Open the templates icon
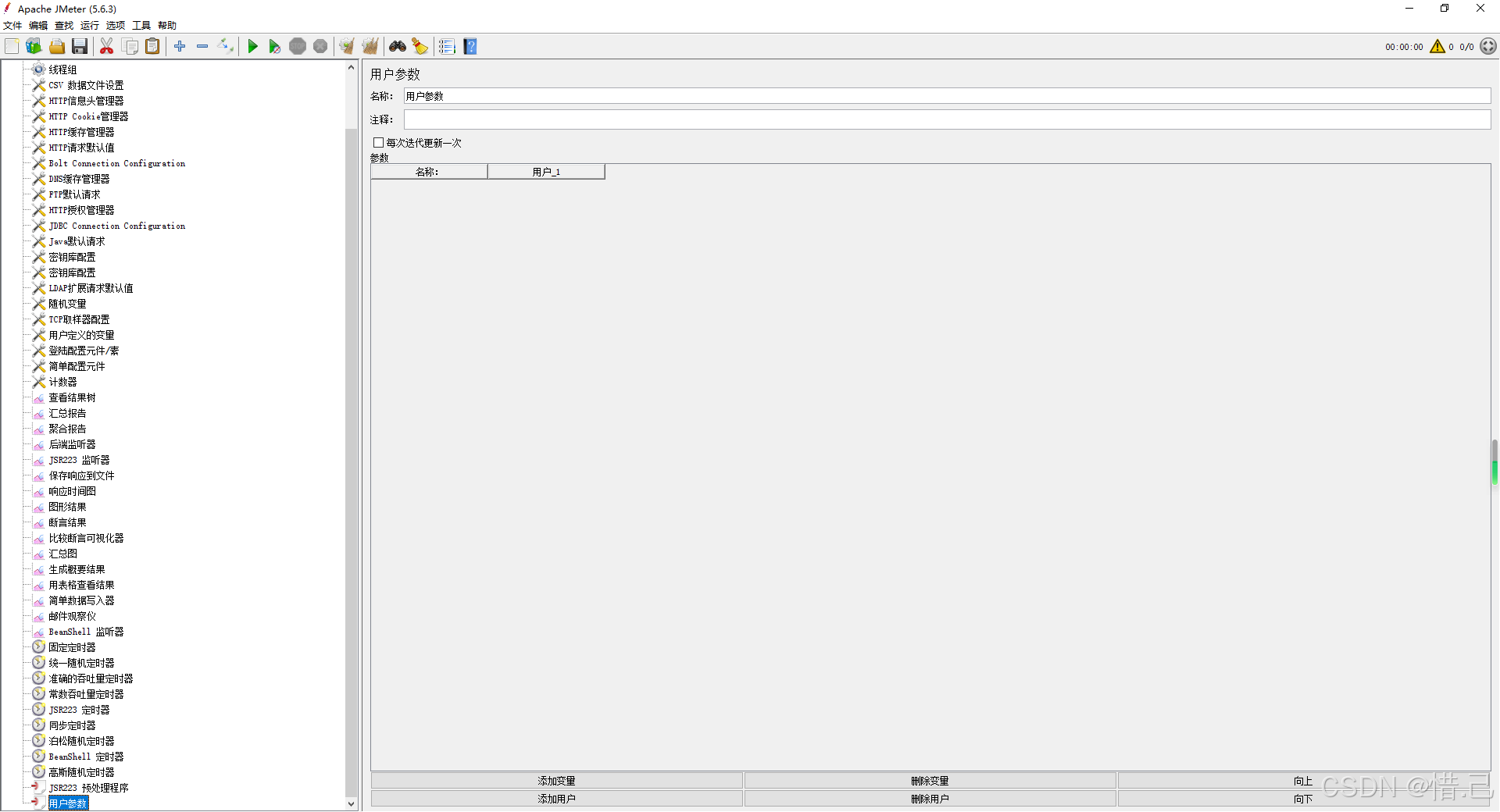 pyautogui.click(x=34, y=47)
